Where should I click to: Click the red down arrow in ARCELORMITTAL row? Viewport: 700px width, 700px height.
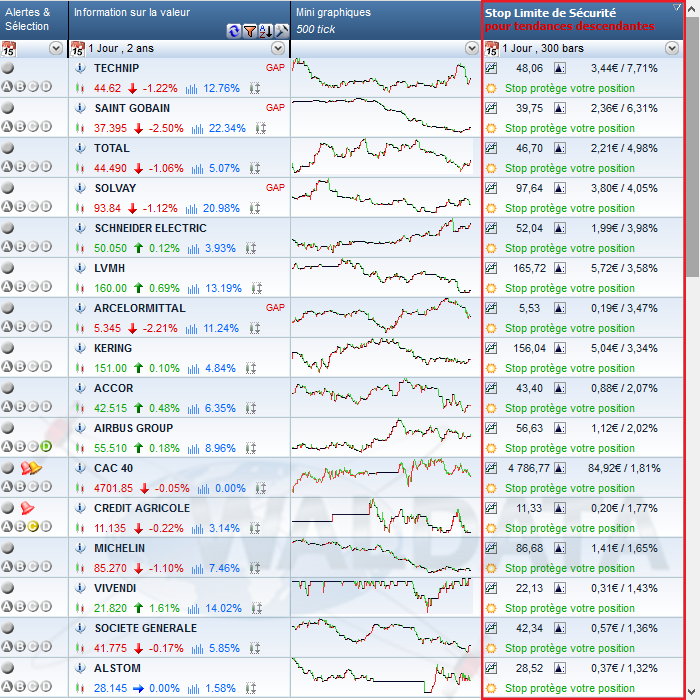(132, 329)
